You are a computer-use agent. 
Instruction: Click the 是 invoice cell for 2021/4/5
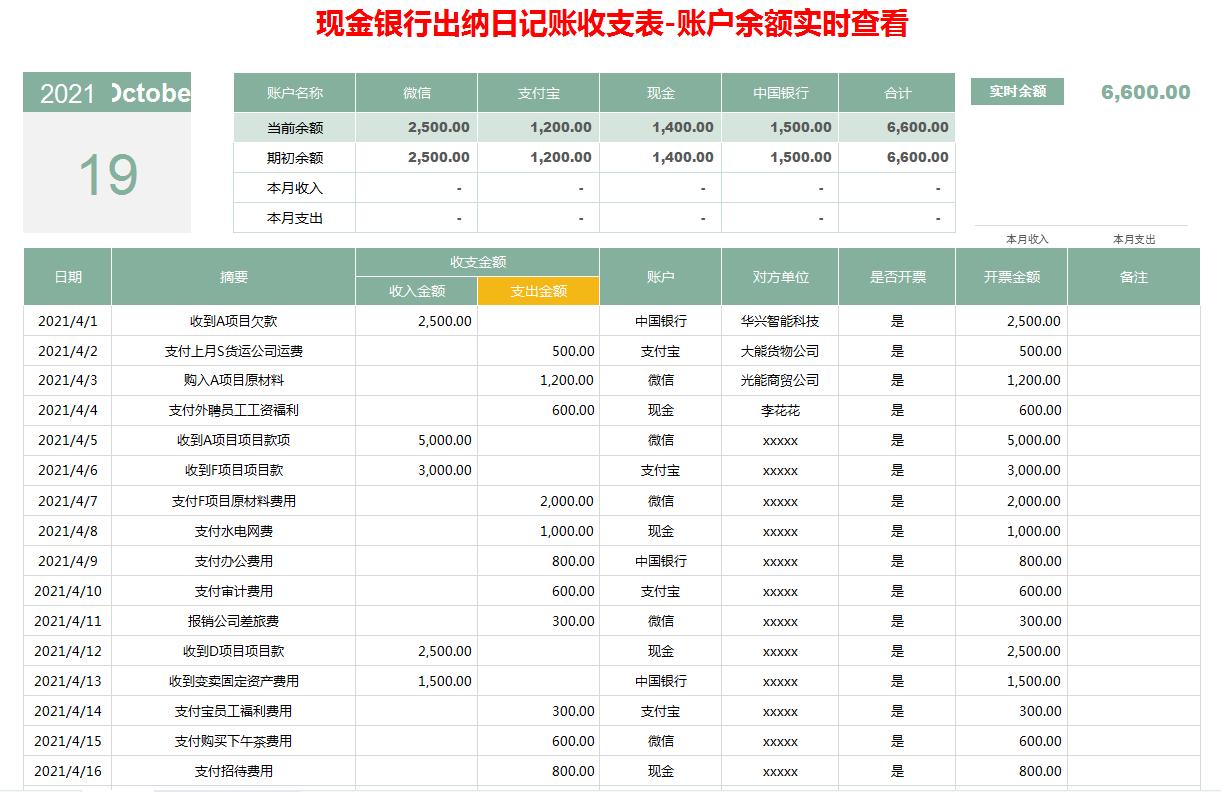click(x=898, y=440)
